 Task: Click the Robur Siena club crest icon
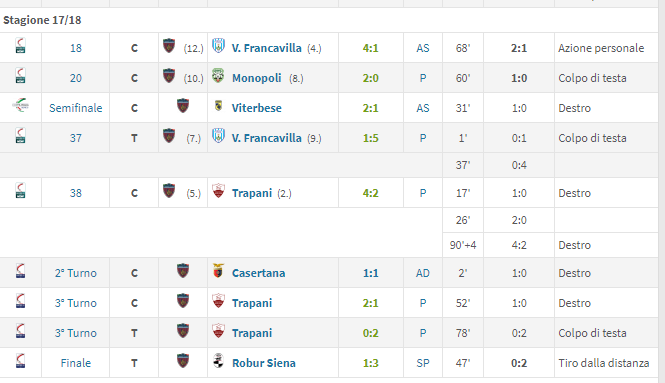(x=218, y=361)
